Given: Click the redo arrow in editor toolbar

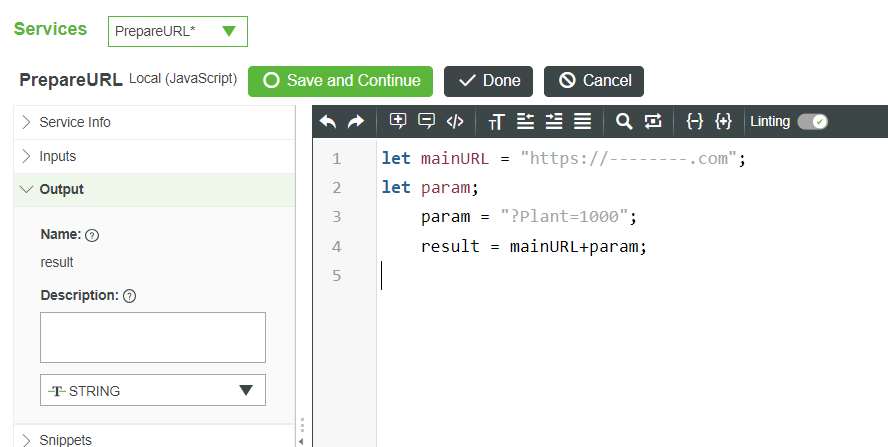Looking at the screenshot, I should pos(356,122).
